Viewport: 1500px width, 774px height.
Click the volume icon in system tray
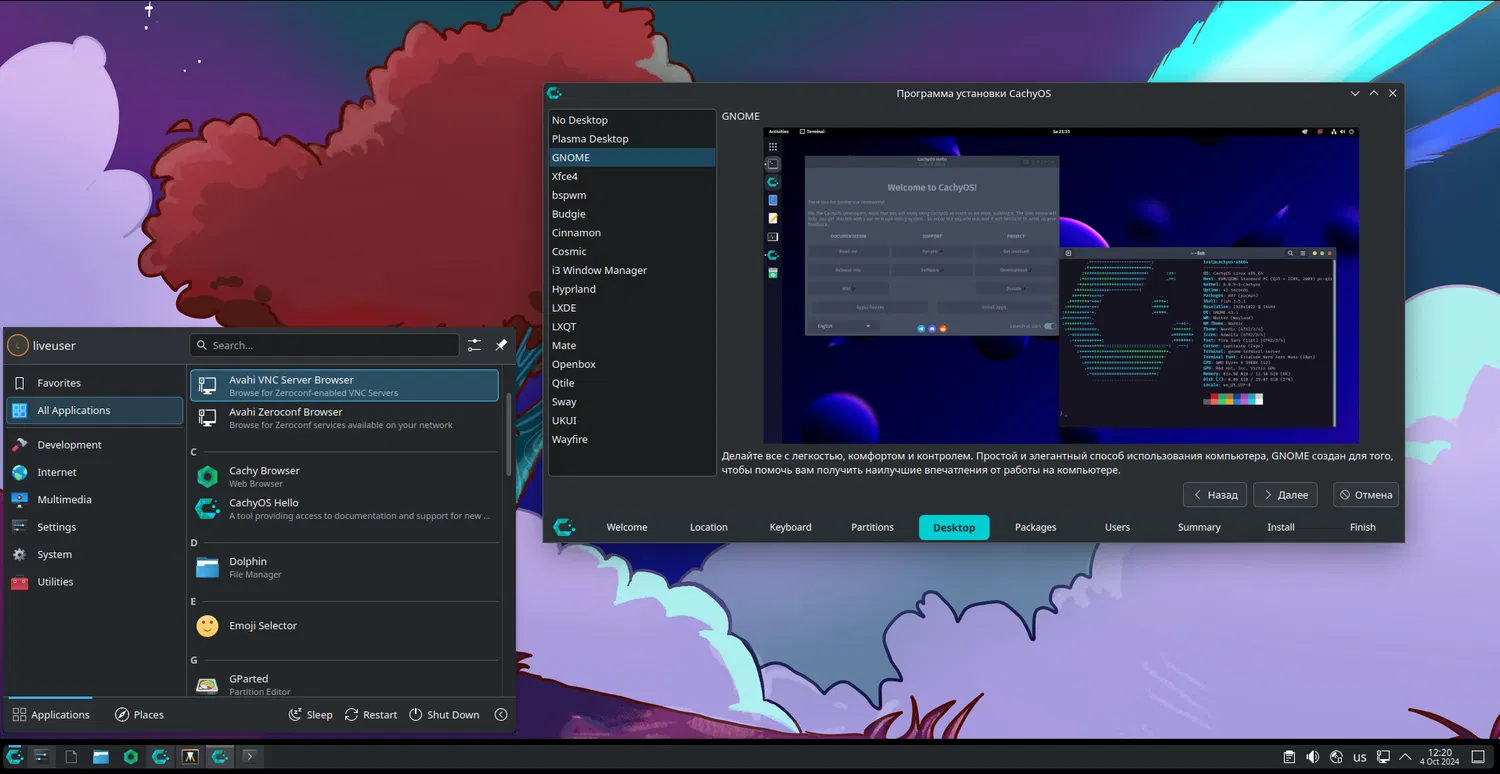coord(1313,757)
